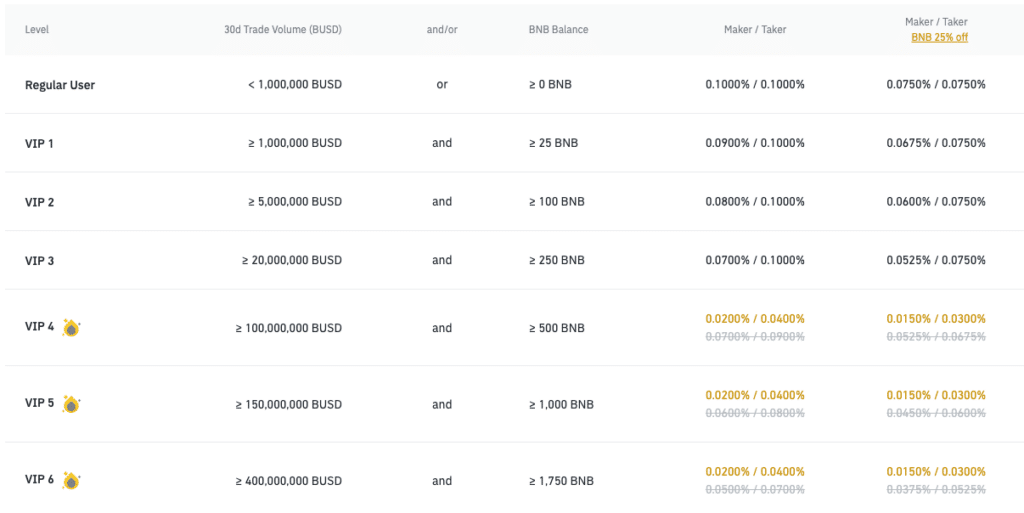The height and width of the screenshot is (513, 1024).
Task: Select the VIP 2 level label
Action: (39, 202)
